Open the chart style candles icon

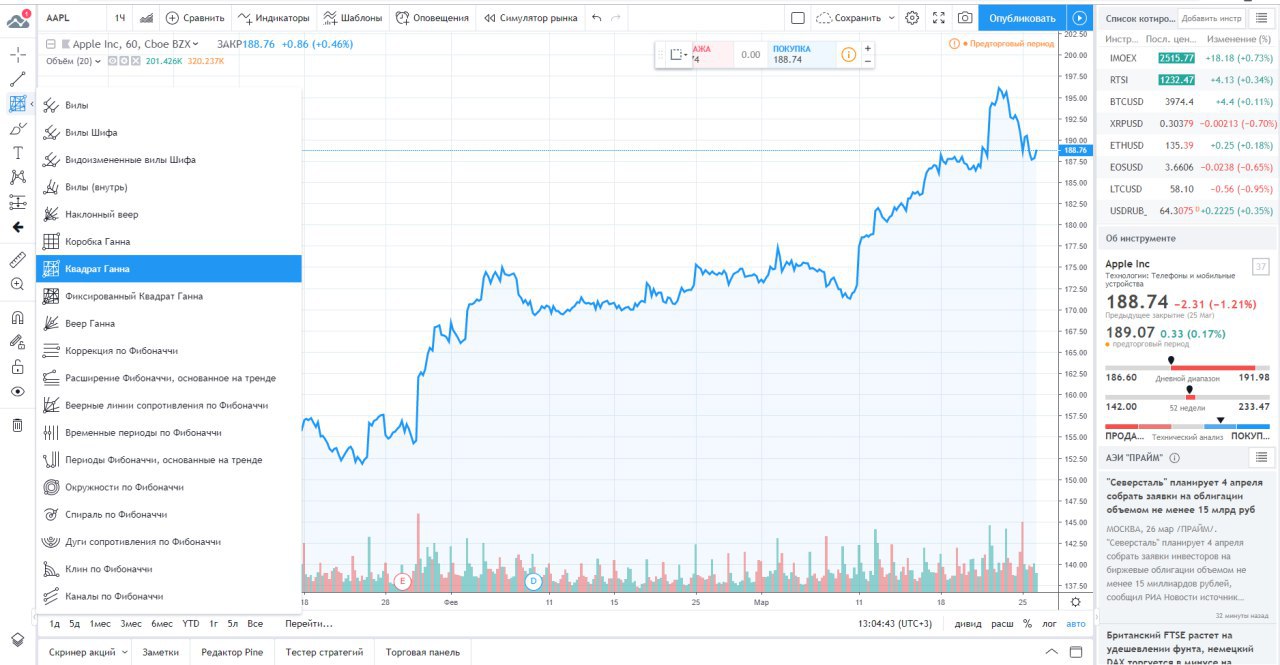pos(147,18)
